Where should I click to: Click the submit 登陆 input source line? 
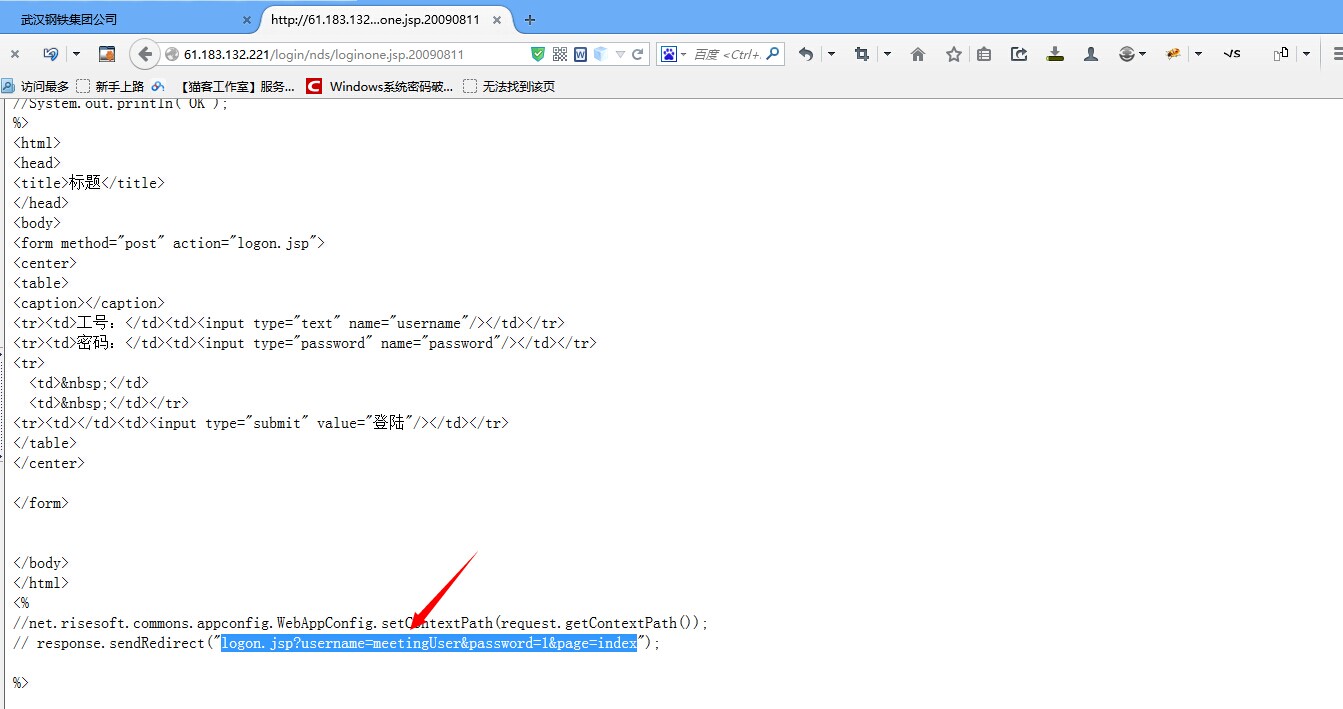261,423
